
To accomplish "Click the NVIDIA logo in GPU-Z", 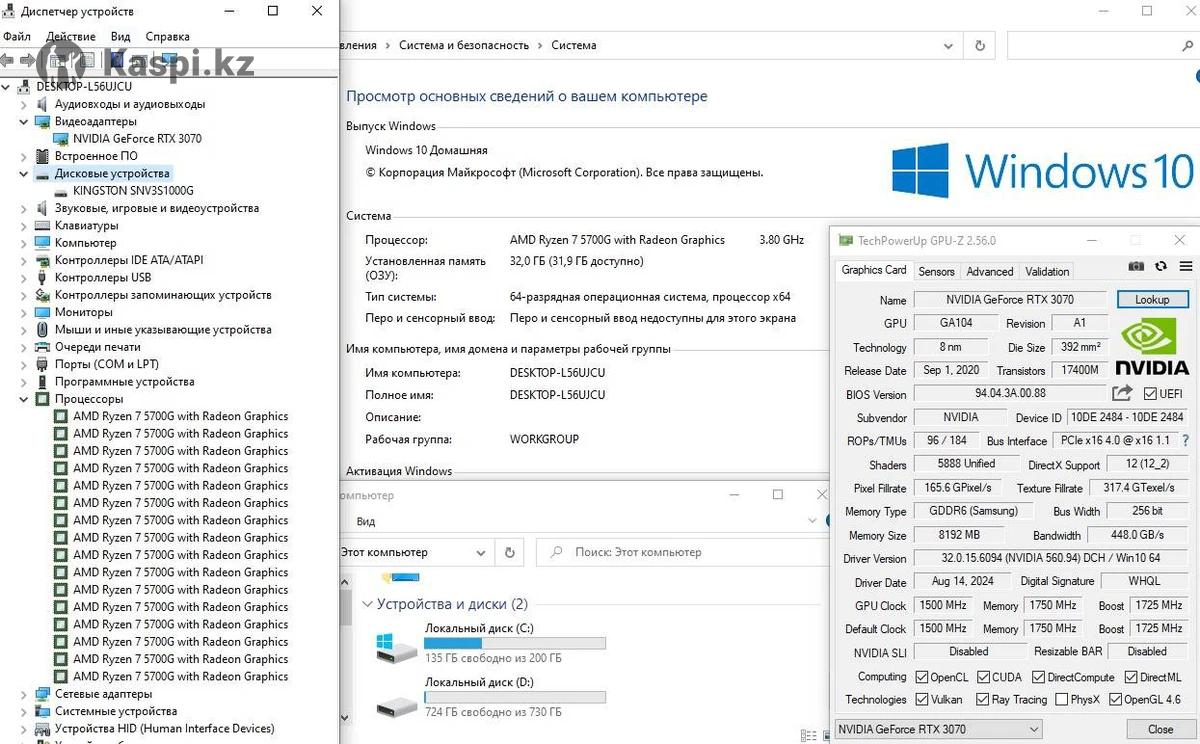I will pyautogui.click(x=1152, y=345).
